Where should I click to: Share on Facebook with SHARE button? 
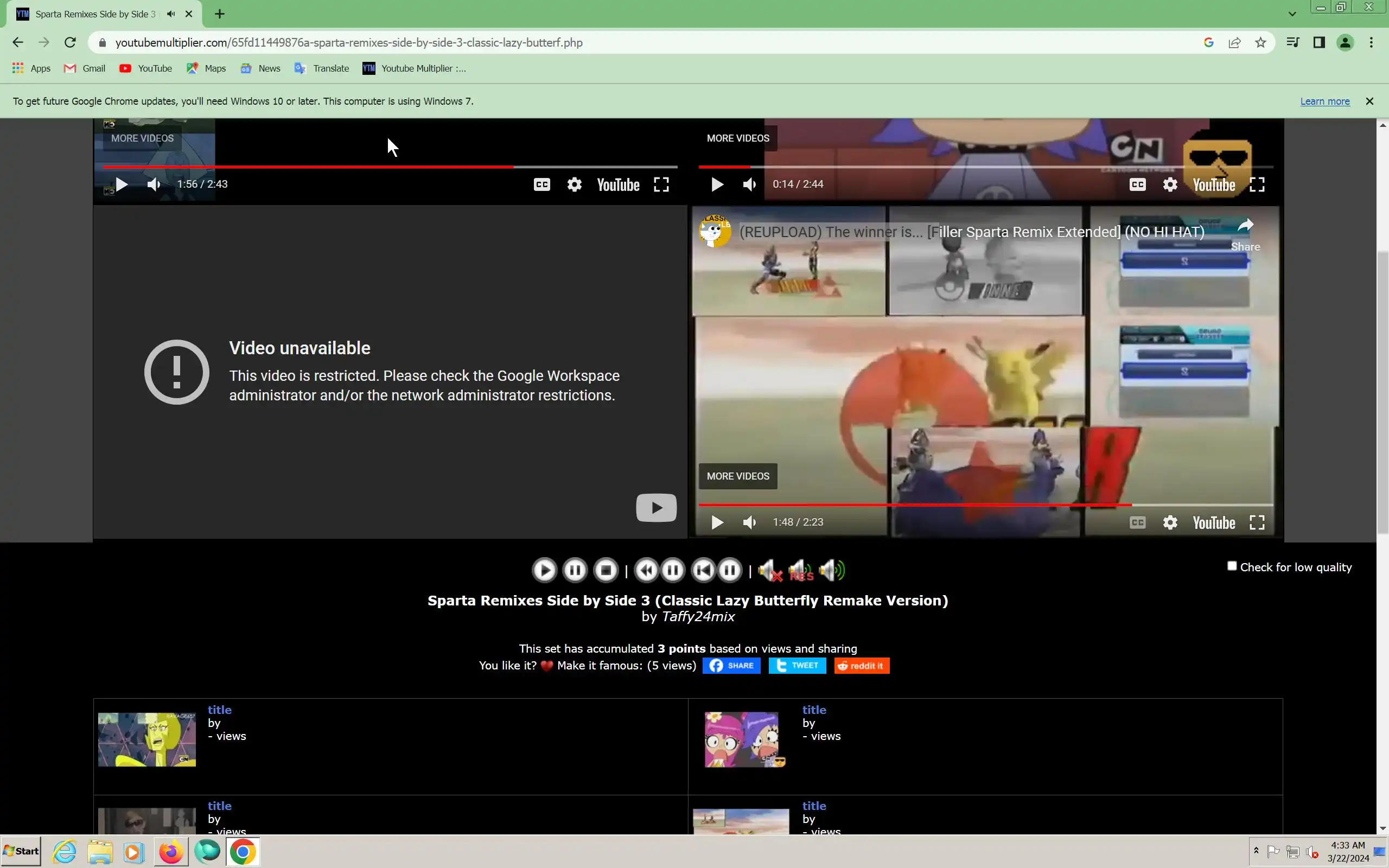[x=731, y=665]
